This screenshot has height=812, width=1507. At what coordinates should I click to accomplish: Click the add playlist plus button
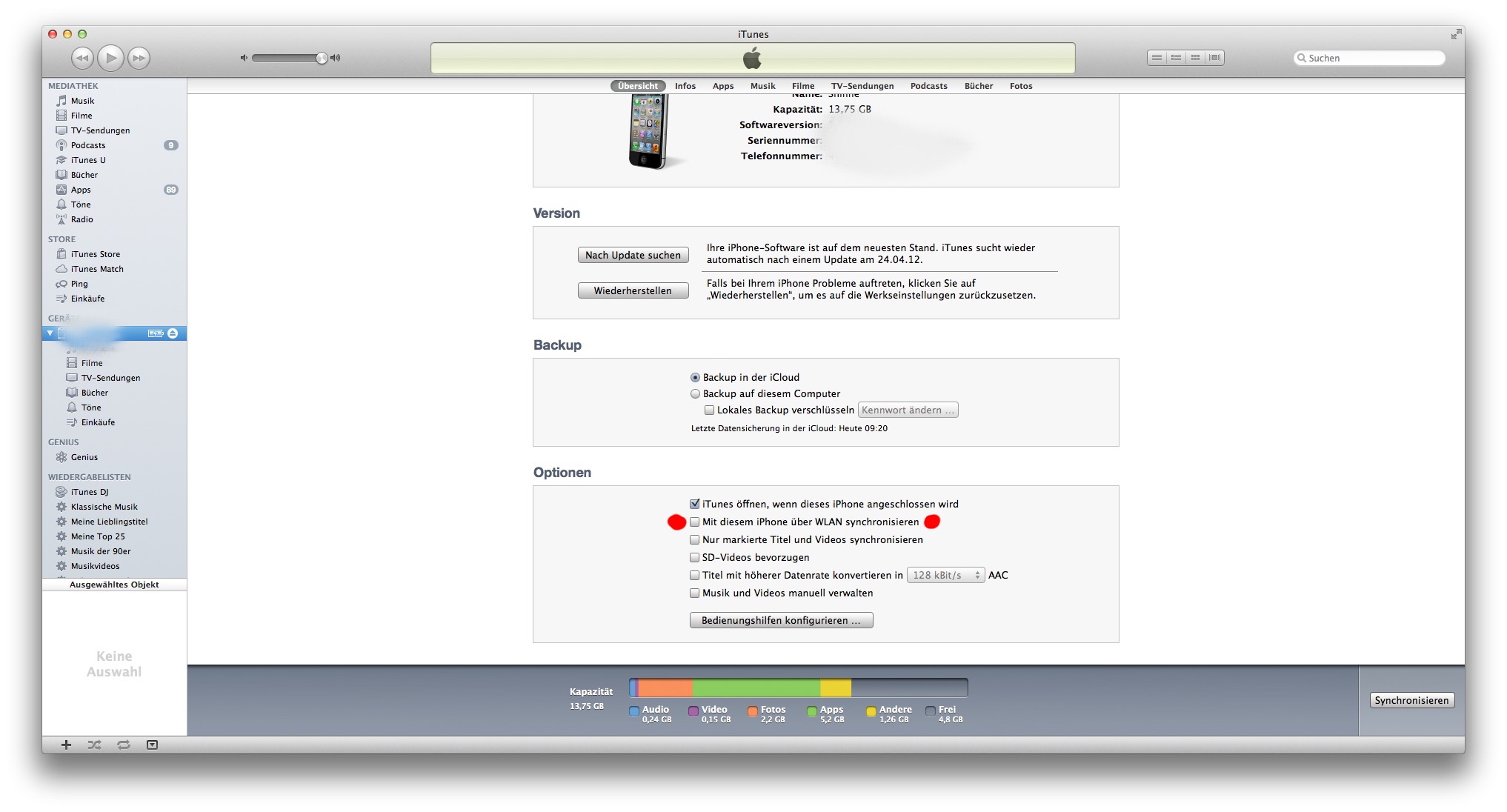click(66, 745)
